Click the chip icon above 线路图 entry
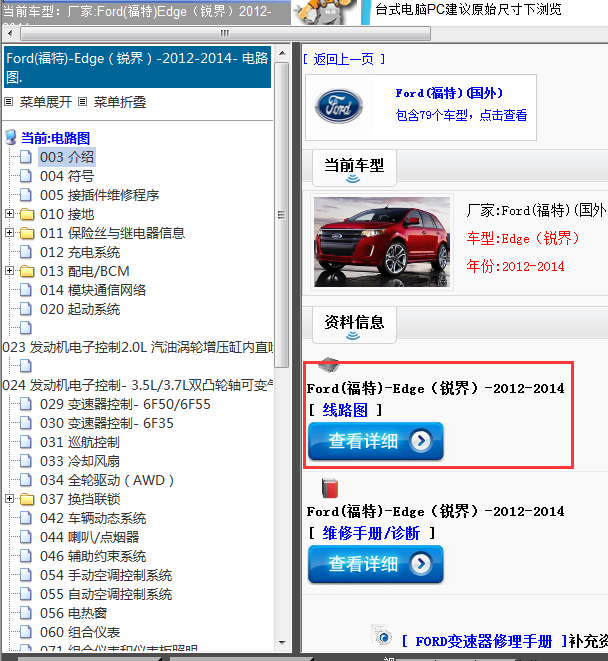 pyautogui.click(x=328, y=364)
